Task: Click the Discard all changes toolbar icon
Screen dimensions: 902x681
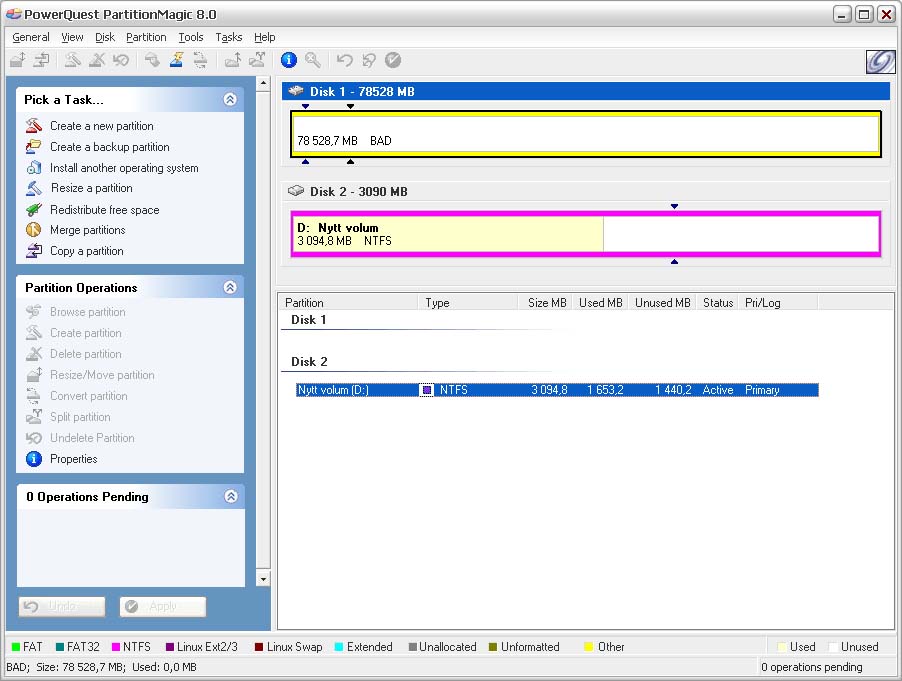Action: [x=369, y=59]
